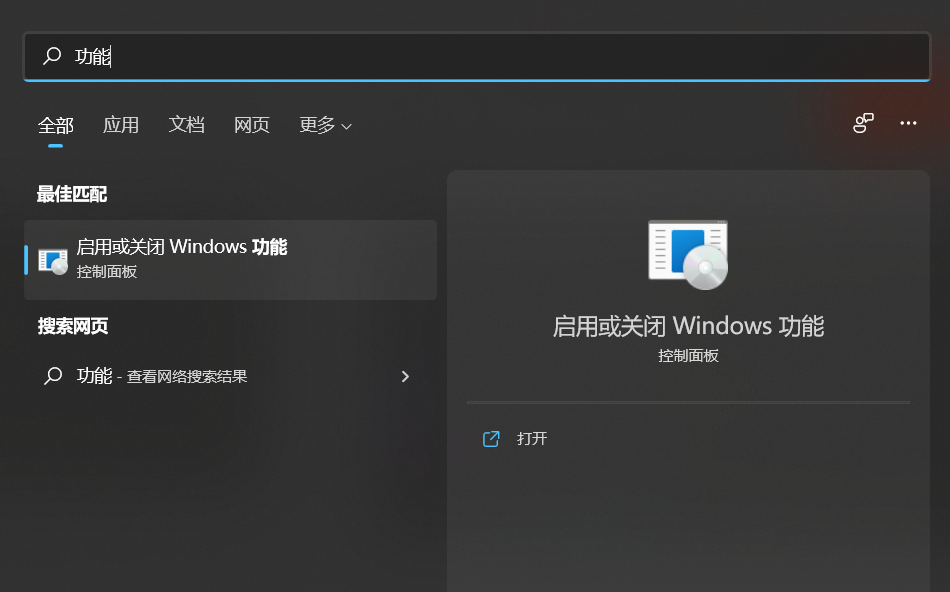
Task: Click the web search magnifier icon under 搜索网页
Action: coord(55,376)
